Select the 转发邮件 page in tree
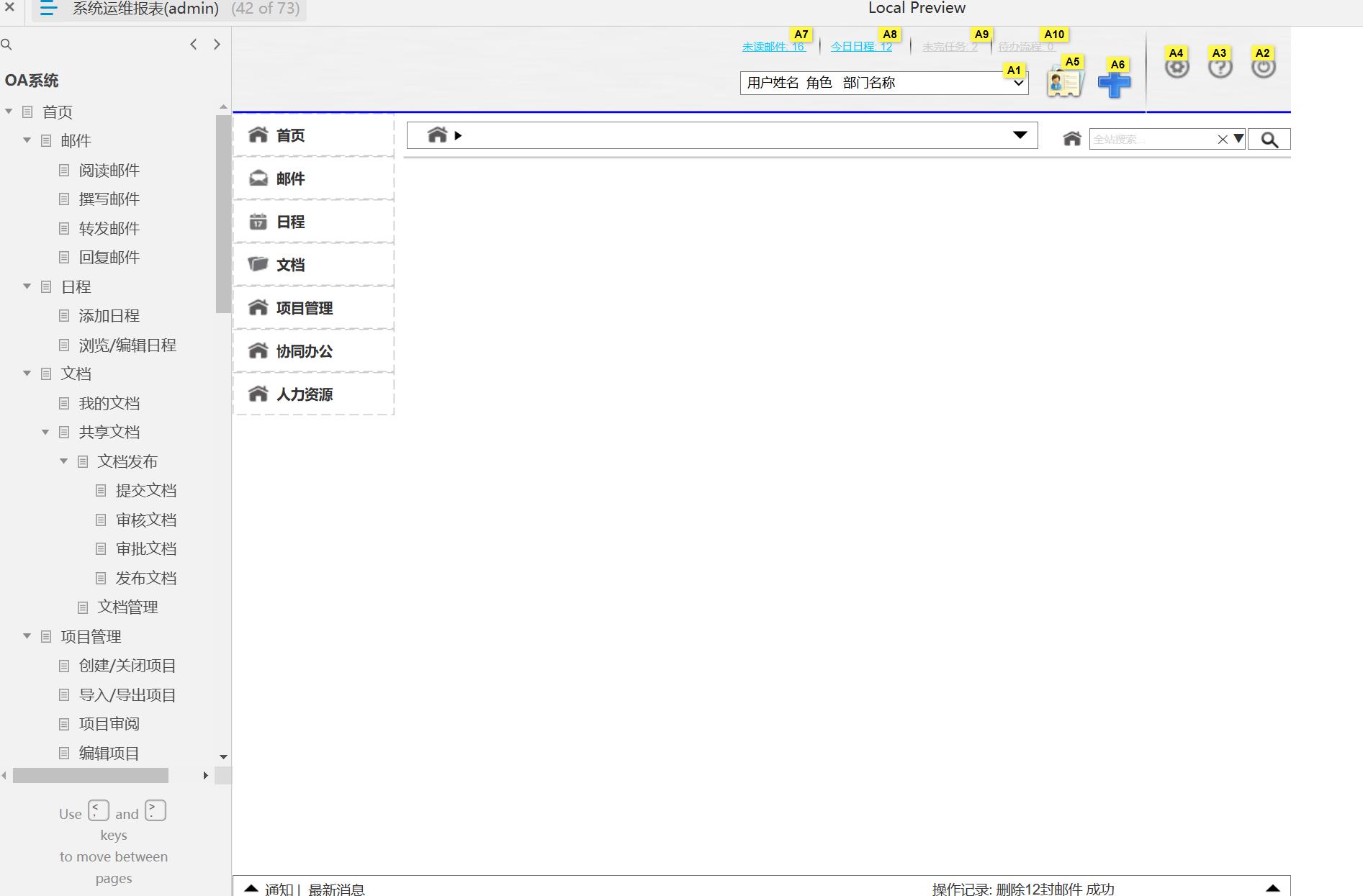Viewport: 1363px width, 896px height. point(109,228)
